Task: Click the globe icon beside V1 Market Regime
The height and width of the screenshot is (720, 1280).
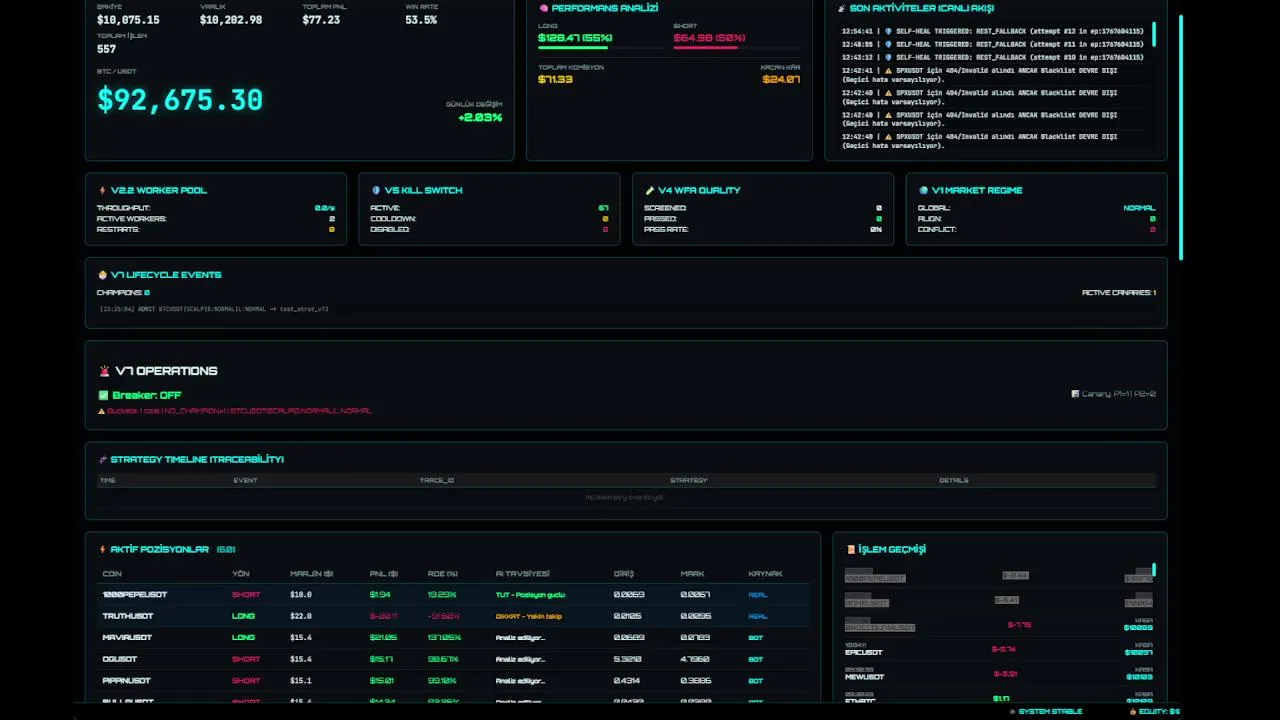Action: 924,190
